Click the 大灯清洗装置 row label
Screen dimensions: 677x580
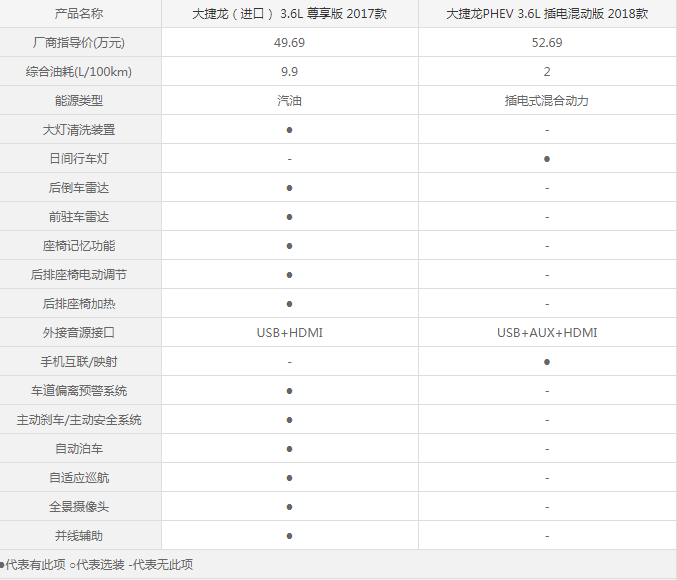pos(79,130)
